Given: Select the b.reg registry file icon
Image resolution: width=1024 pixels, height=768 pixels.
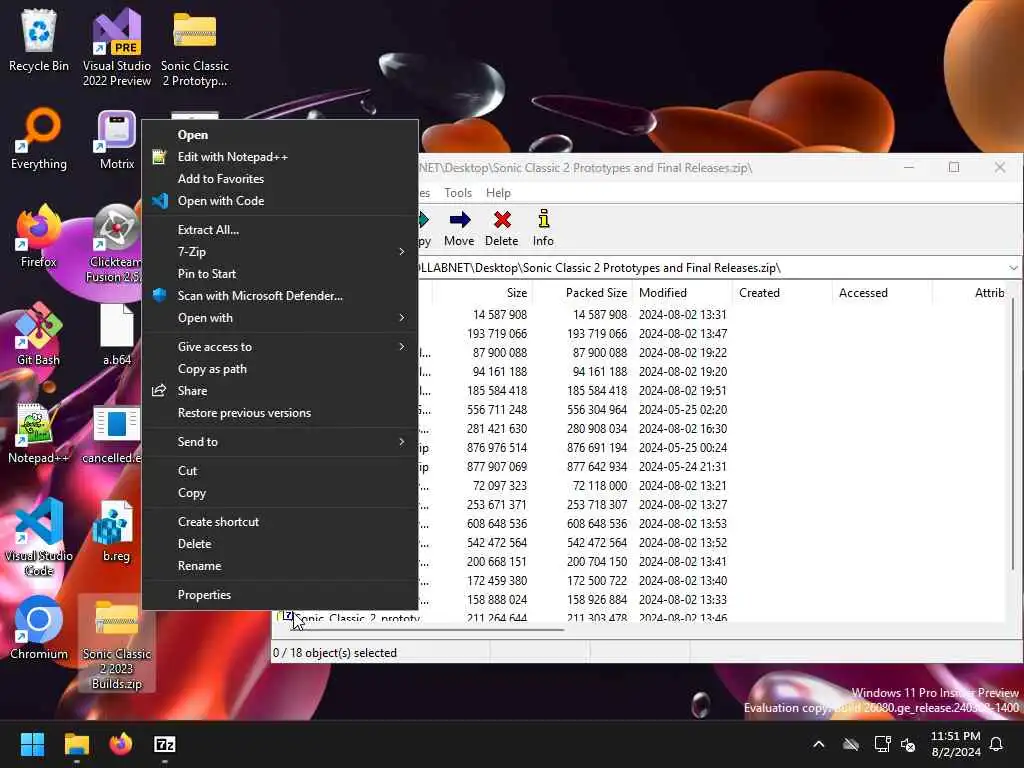Looking at the screenshot, I should coord(116,530).
